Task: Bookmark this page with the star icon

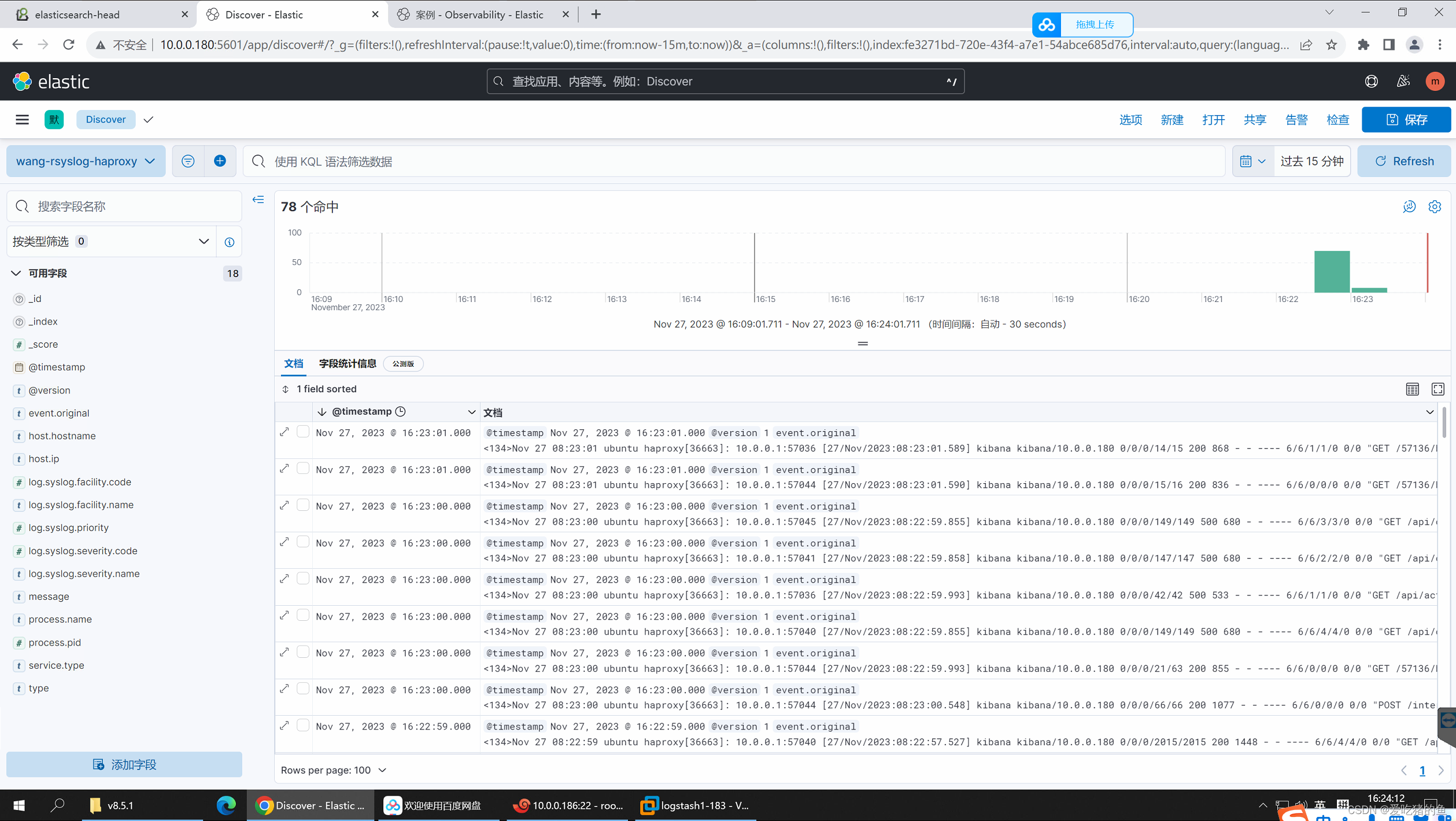Action: [x=1332, y=45]
